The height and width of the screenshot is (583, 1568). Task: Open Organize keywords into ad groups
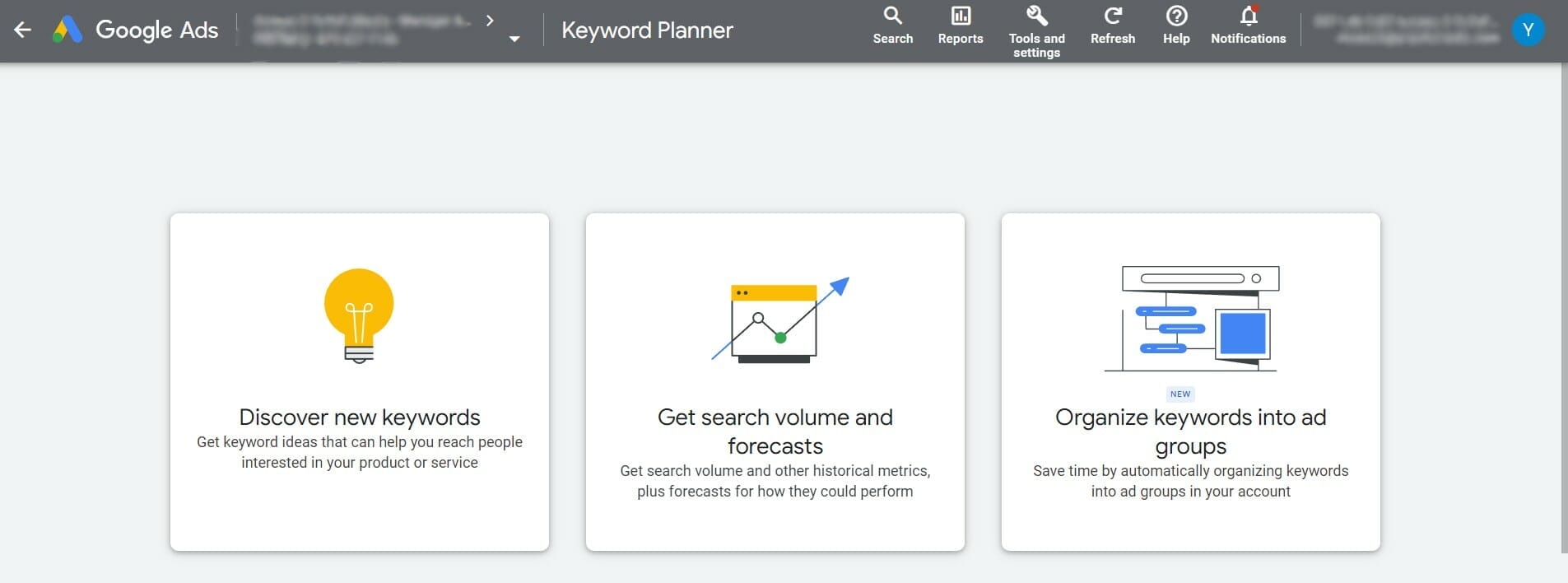point(1190,380)
